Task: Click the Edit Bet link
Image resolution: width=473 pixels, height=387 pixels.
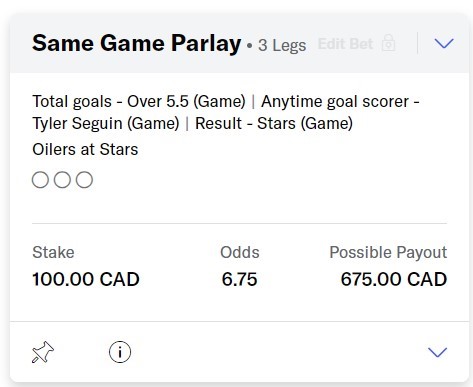Action: [345, 44]
